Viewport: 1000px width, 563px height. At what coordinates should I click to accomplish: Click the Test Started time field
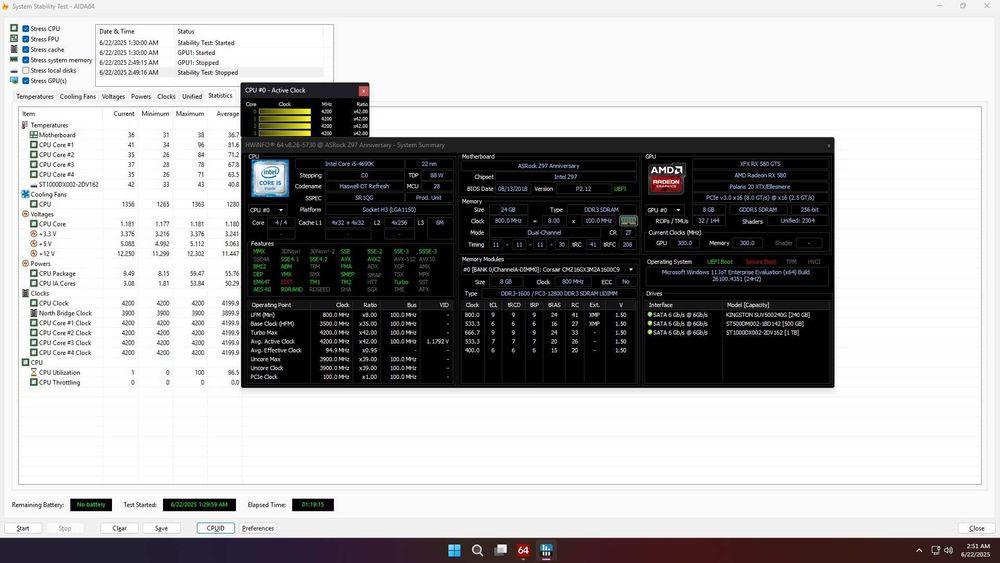(x=199, y=504)
